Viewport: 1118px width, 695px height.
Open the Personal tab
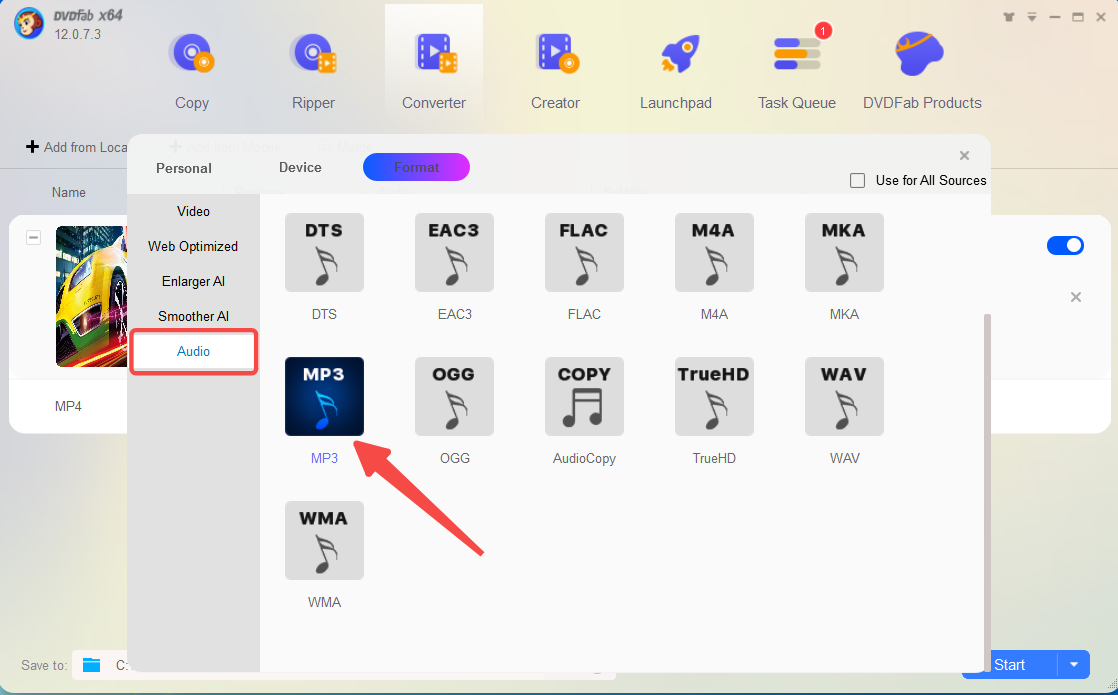click(183, 168)
